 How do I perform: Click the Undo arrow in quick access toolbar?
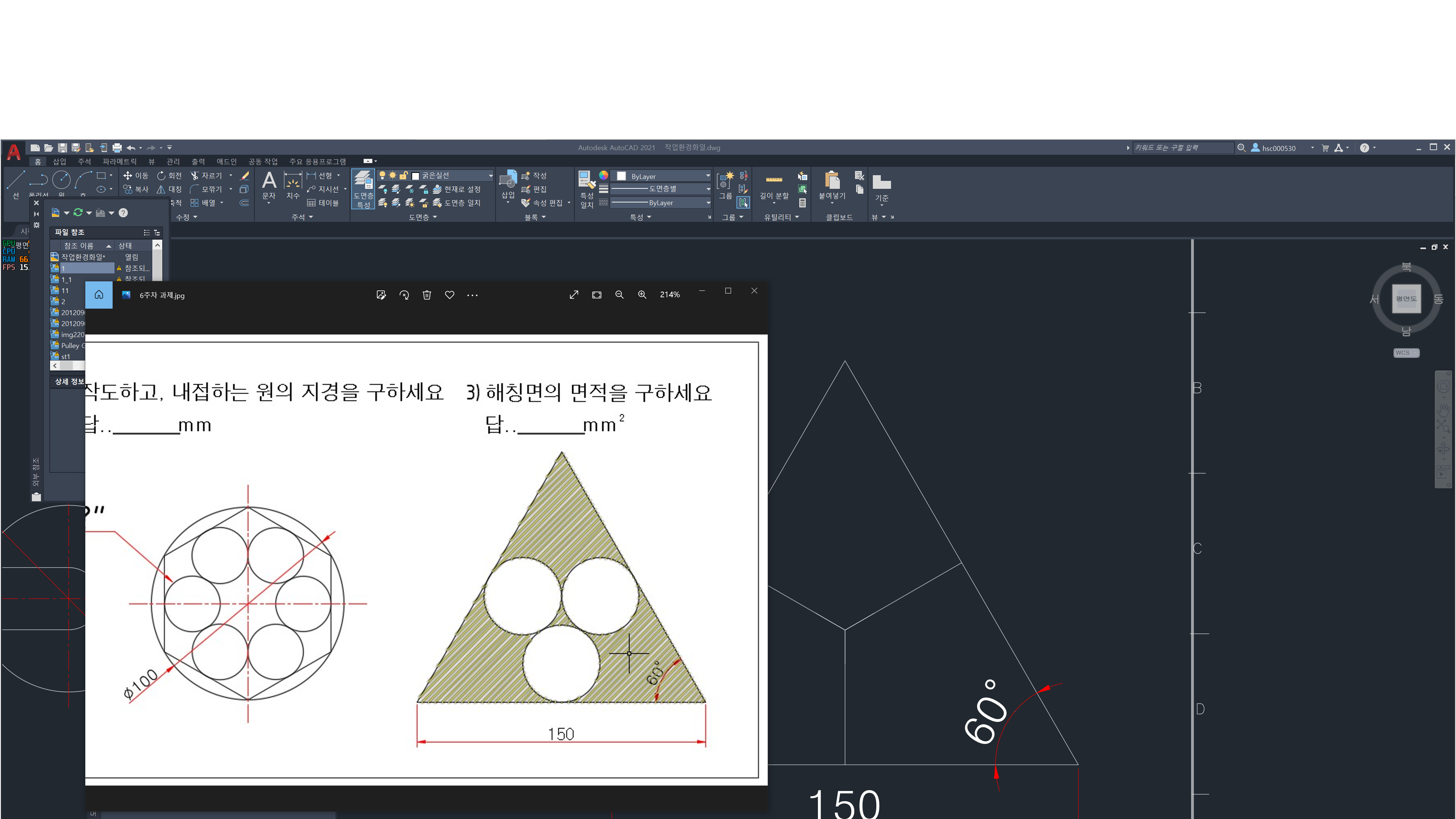click(130, 148)
